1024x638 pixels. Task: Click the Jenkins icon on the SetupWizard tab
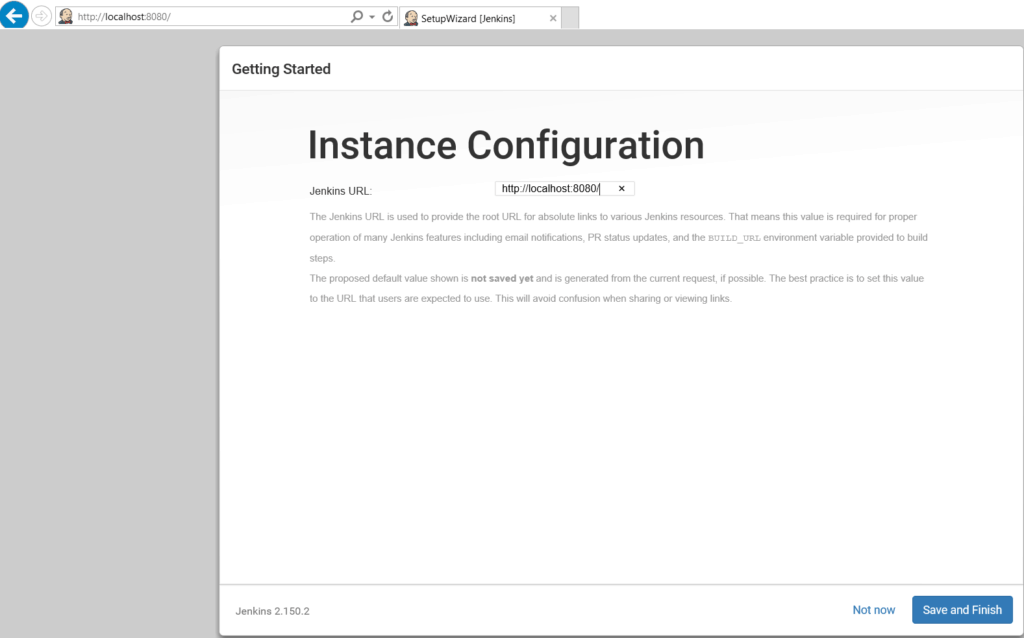pos(411,18)
